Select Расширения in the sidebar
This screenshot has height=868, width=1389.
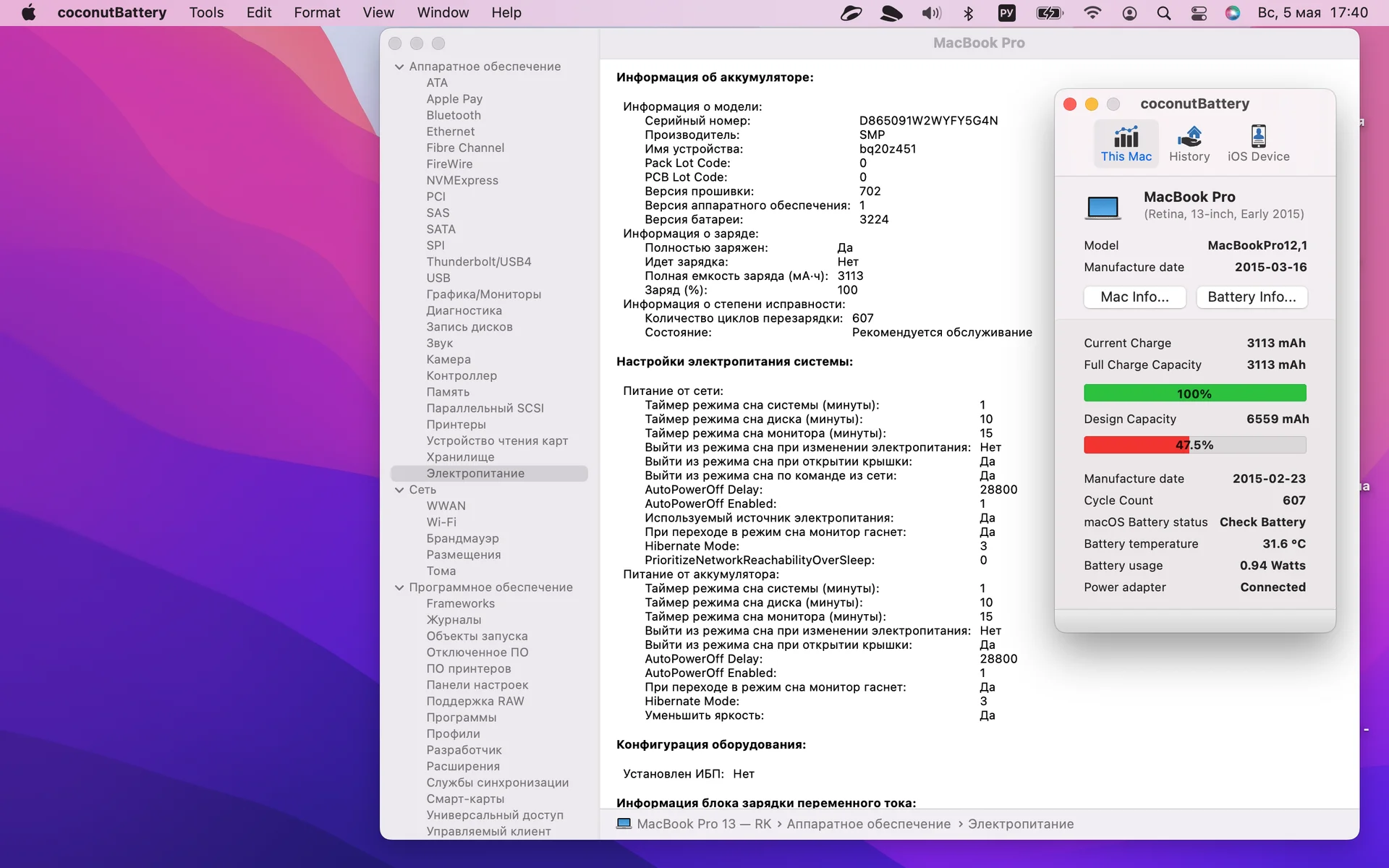coord(463,766)
